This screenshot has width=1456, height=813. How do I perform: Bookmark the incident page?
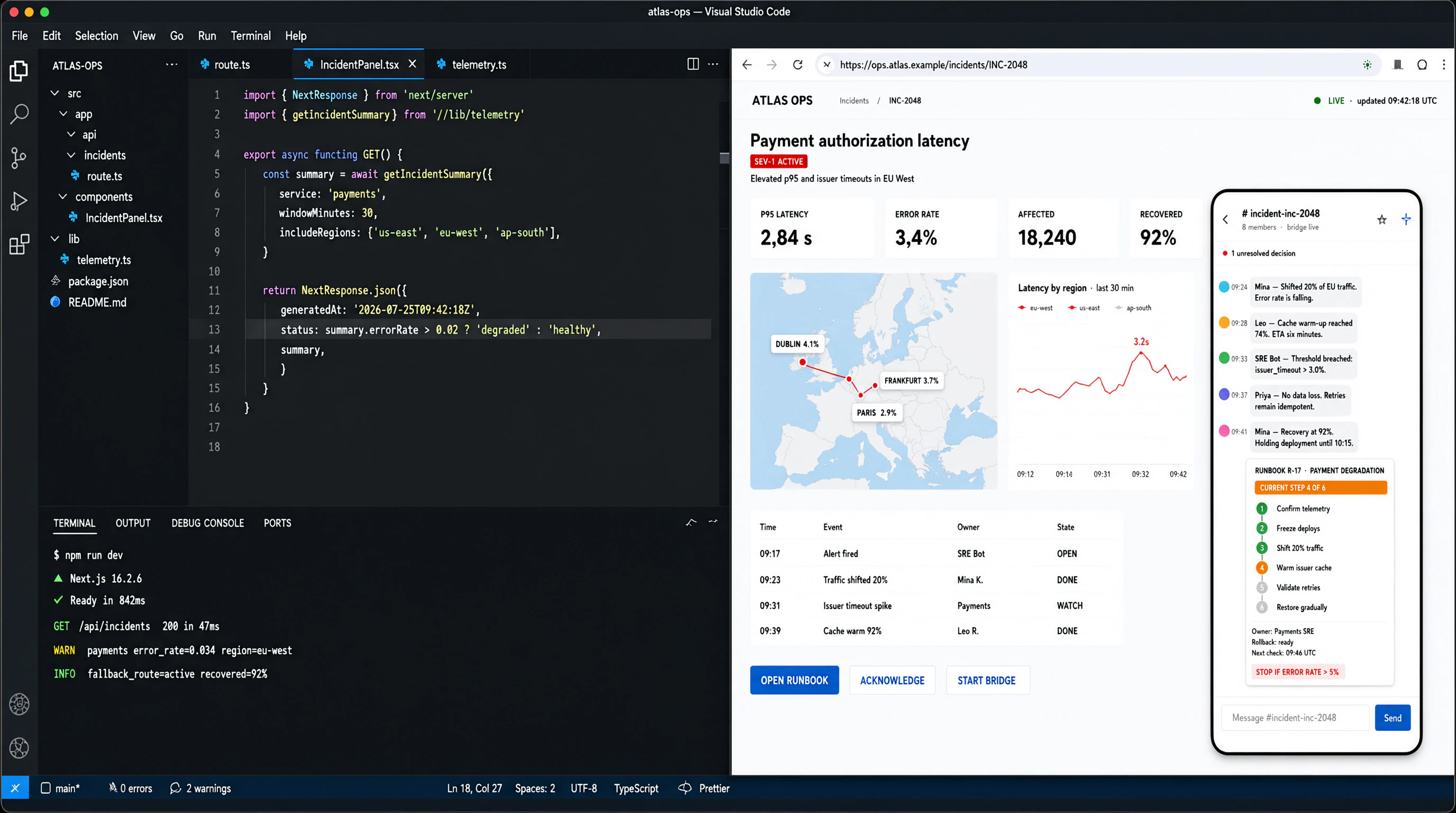1398,65
